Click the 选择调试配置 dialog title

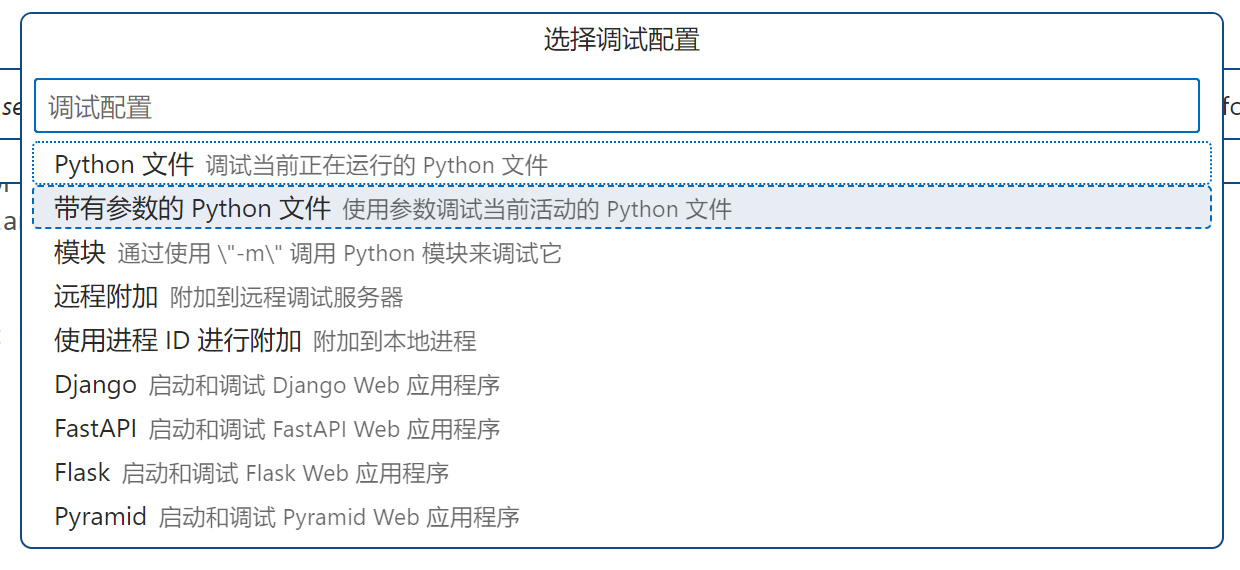(x=621, y=40)
